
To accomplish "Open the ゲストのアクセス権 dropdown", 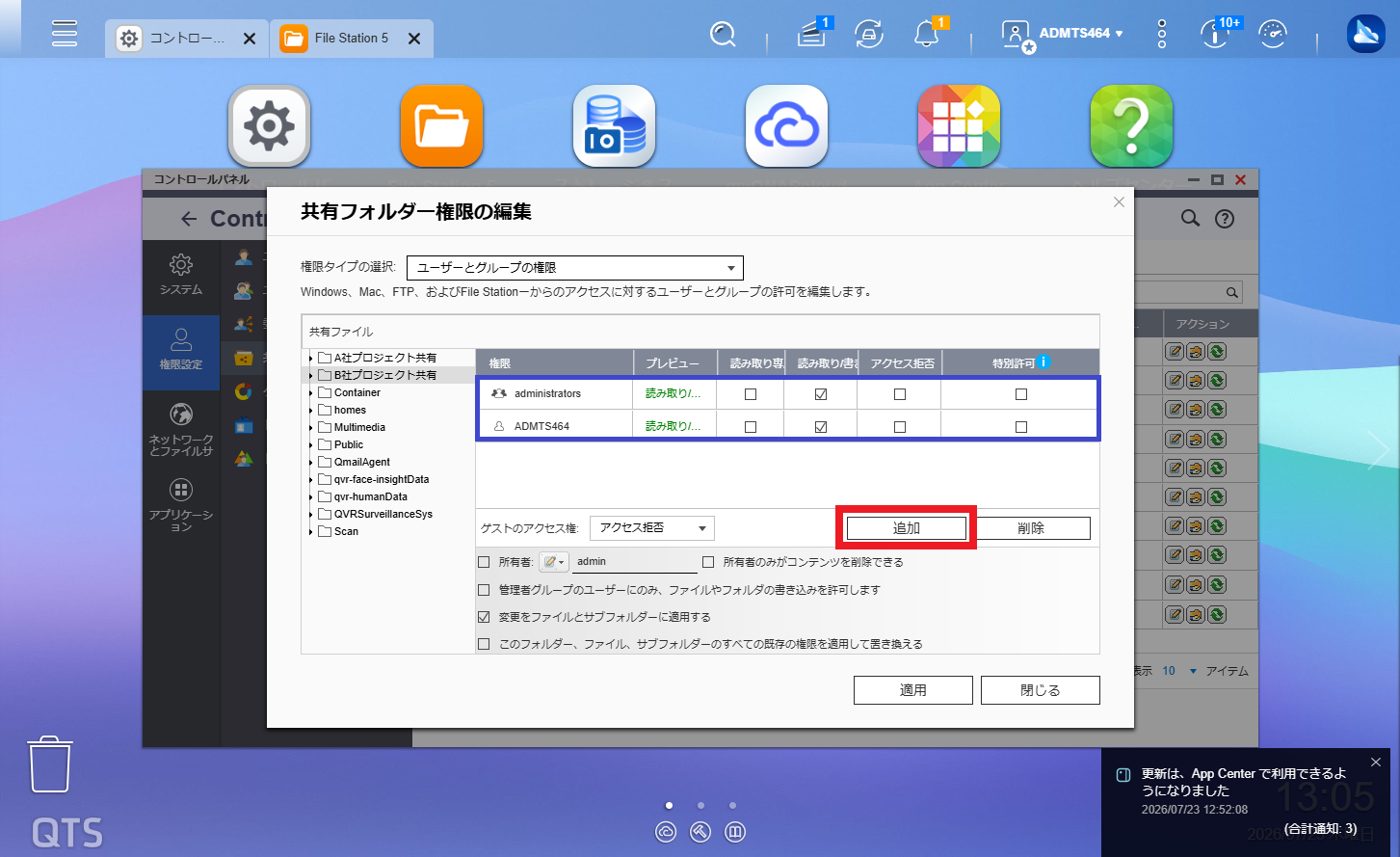I will (652, 528).
